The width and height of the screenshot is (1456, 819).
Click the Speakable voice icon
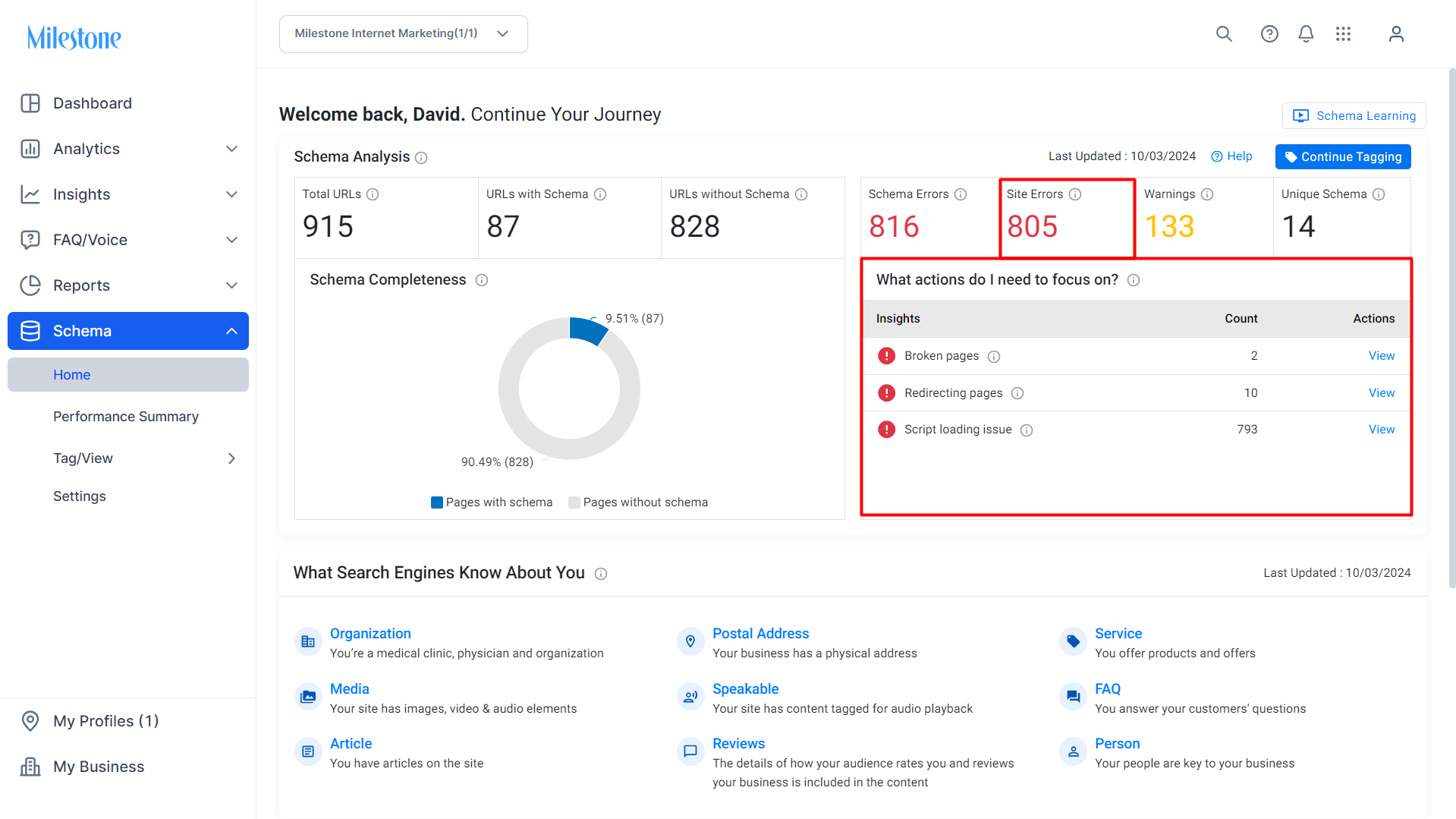pyautogui.click(x=690, y=697)
